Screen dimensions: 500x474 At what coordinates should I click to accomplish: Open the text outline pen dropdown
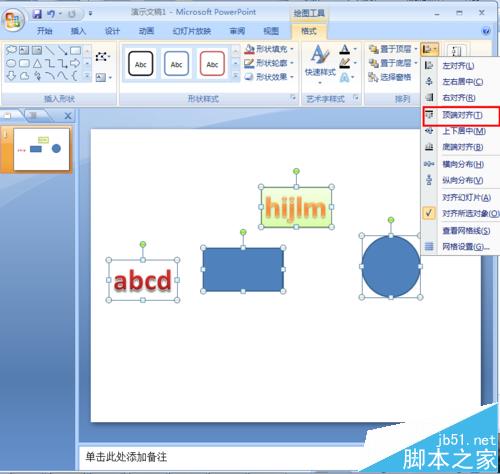348,63
